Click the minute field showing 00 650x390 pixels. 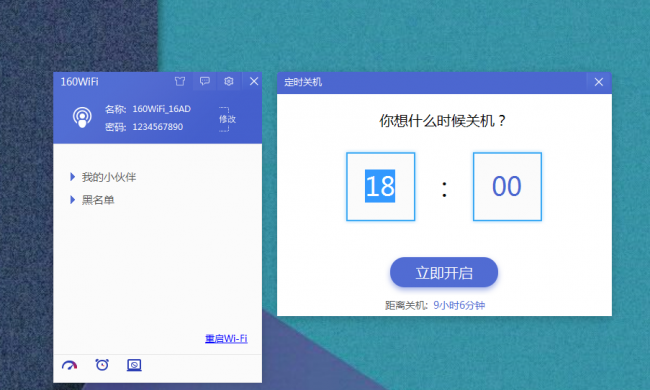(x=507, y=187)
